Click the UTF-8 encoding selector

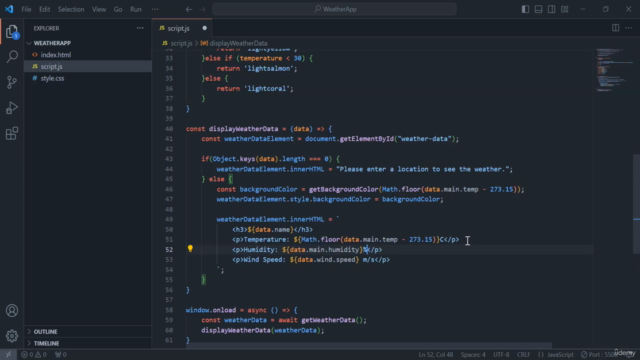click(501, 354)
